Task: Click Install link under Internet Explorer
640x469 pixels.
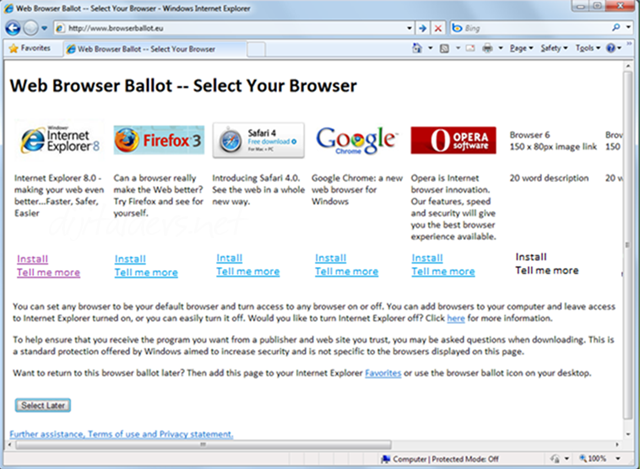Action: point(33,259)
